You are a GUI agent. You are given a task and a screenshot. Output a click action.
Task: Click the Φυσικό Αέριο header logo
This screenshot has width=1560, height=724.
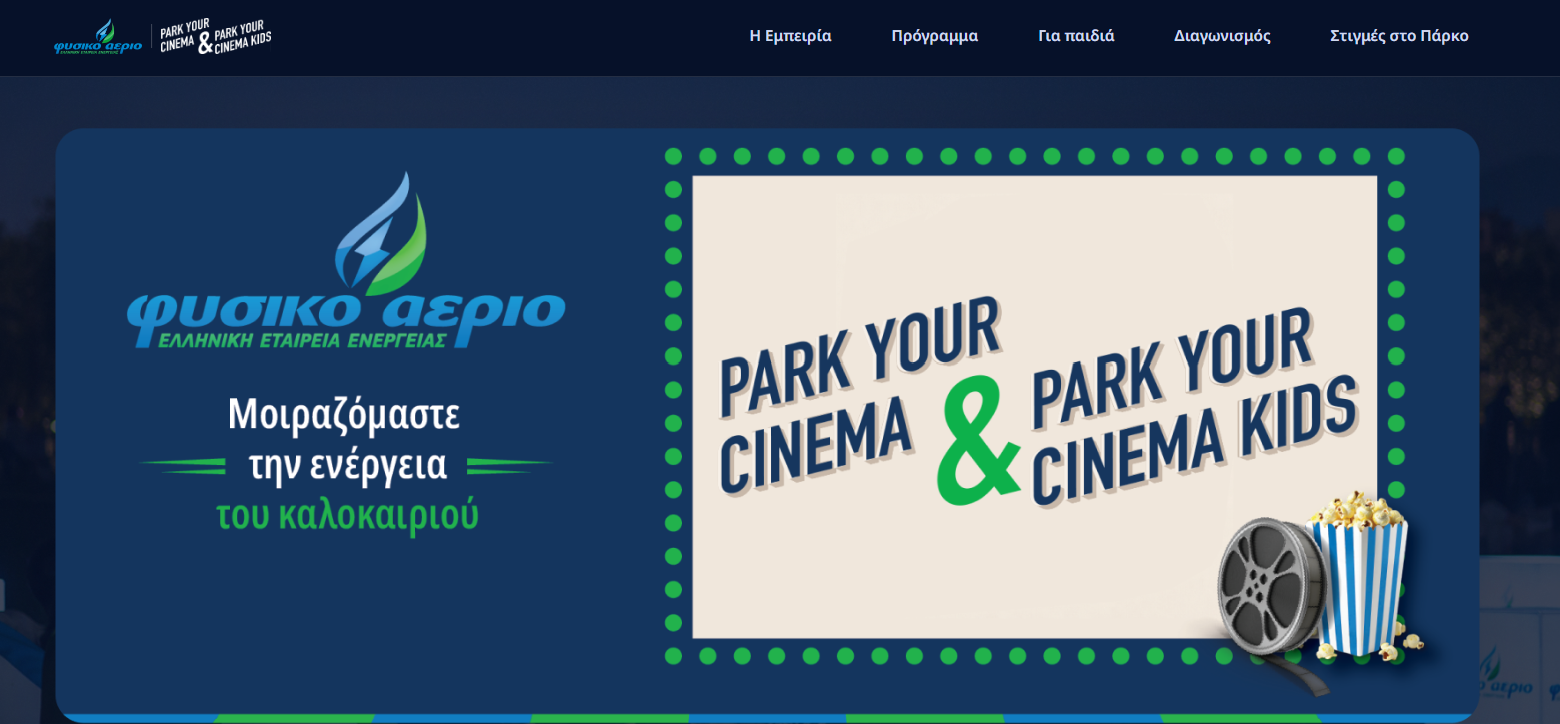point(98,37)
